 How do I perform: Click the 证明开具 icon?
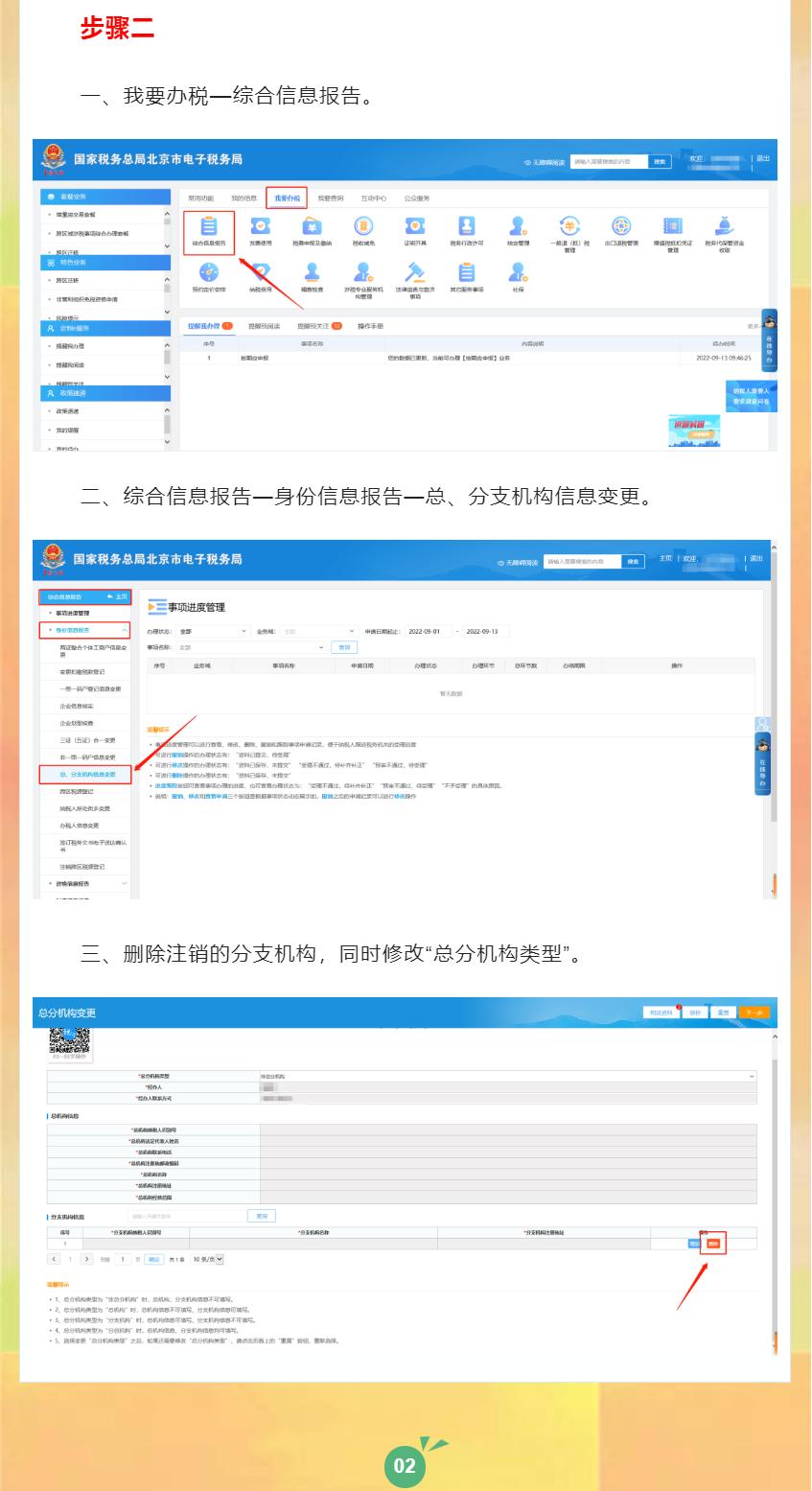[413, 226]
